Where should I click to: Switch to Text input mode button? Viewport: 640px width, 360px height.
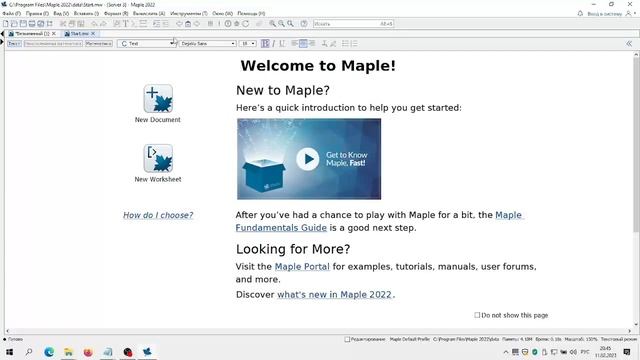[x=14, y=43]
